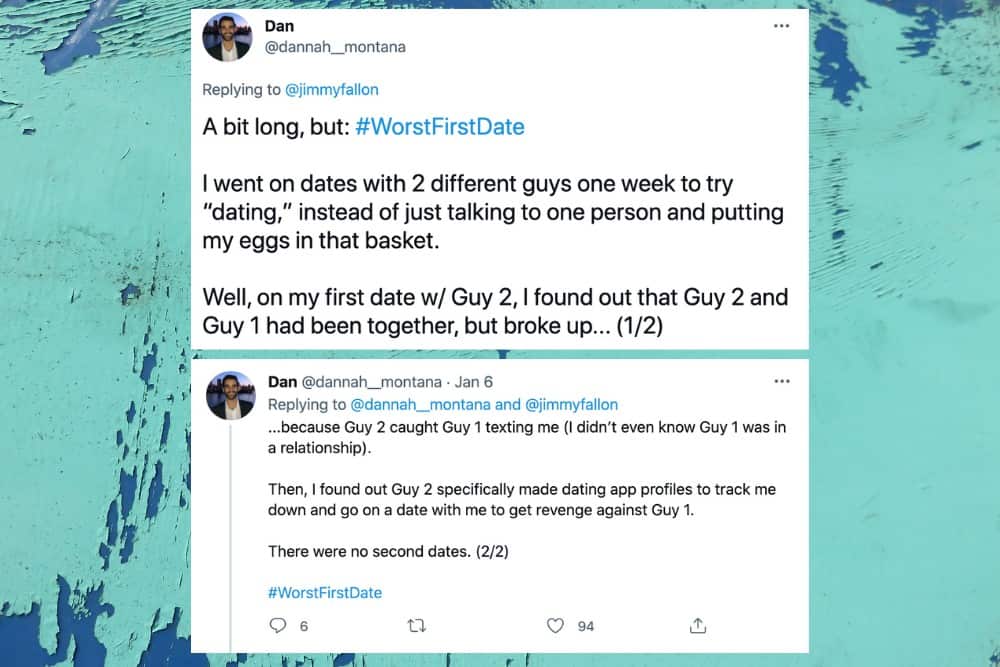Screen dimensions: 1000x667
Task: Open the share icon on the lower tweet
Action: point(698,625)
